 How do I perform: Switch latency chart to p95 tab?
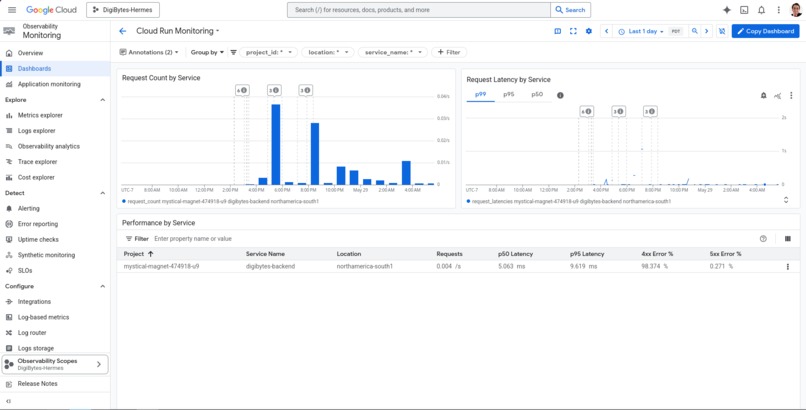coord(508,95)
